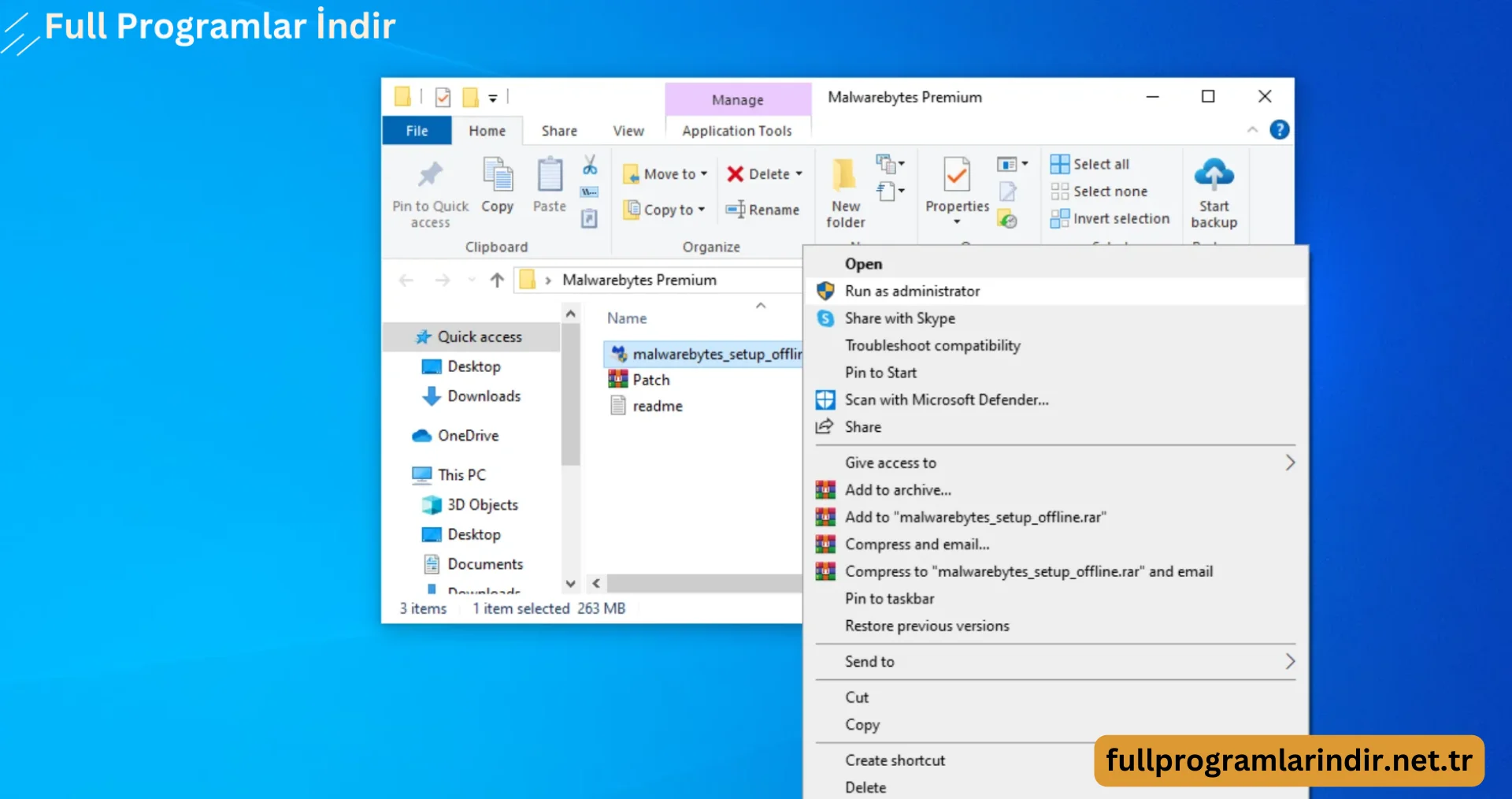Open 3D Objects folder
This screenshot has height=799, width=1512.
[x=472, y=504]
